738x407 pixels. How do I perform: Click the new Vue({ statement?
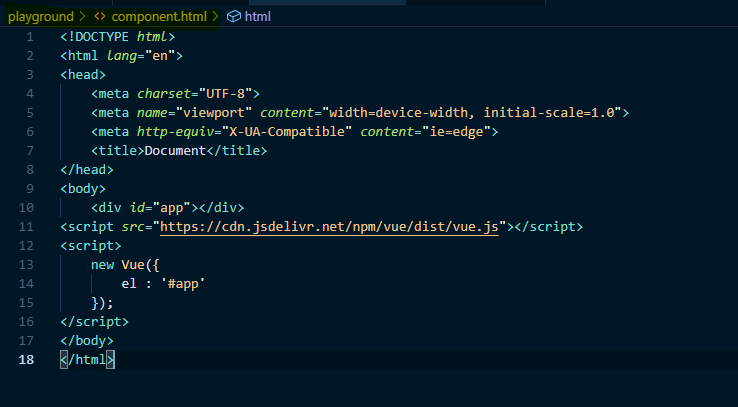pos(125,264)
